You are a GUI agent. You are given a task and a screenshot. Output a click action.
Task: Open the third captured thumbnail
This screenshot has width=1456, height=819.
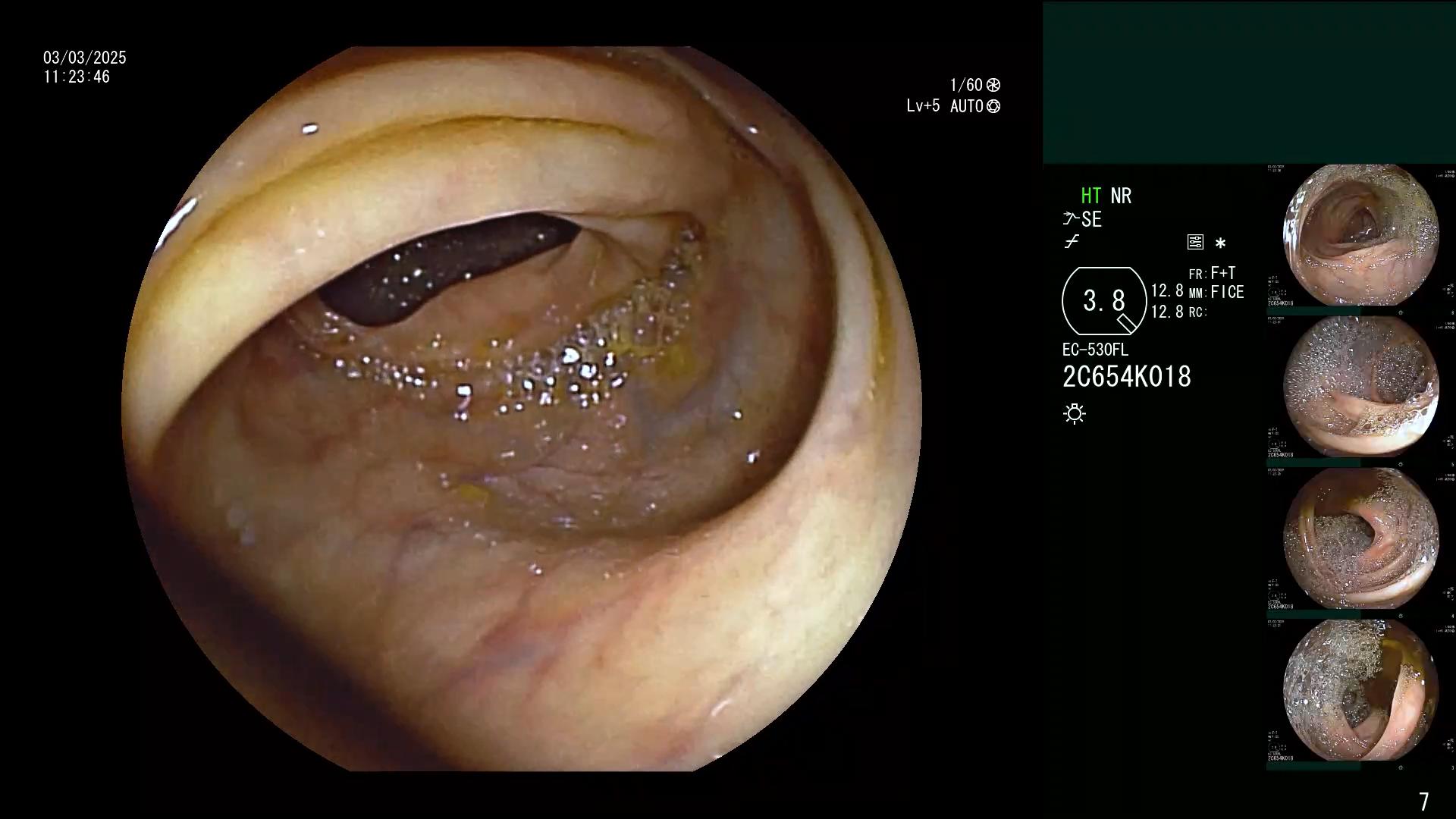[x=1360, y=538]
